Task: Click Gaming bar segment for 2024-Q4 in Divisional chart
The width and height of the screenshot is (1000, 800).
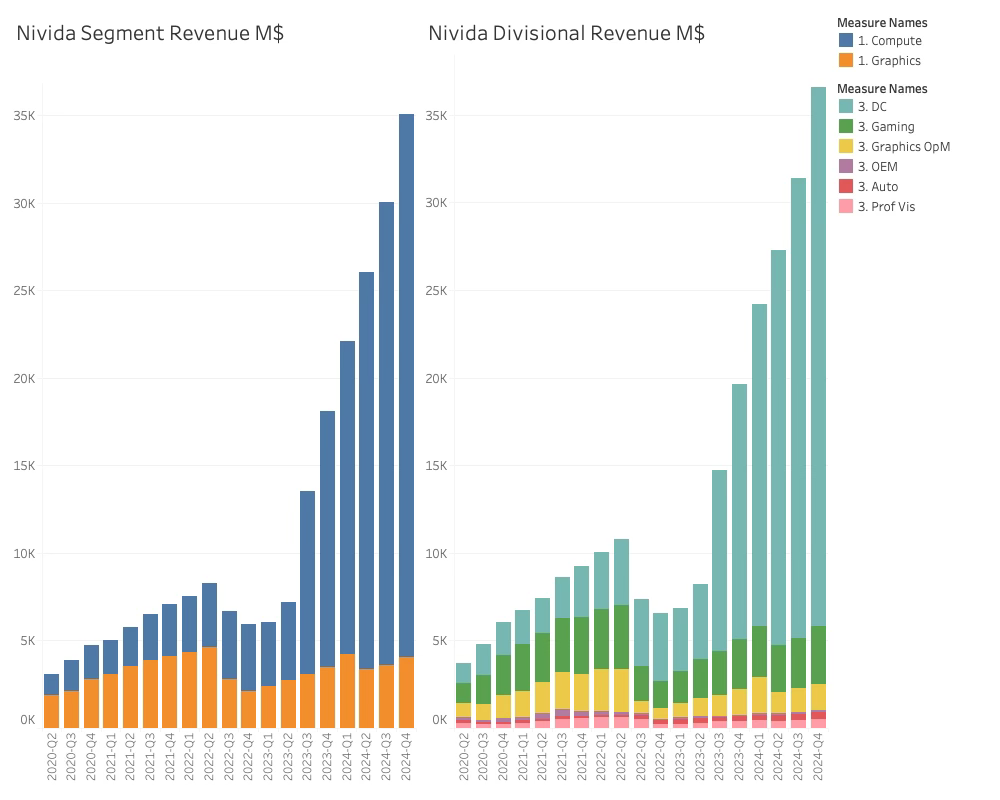Action: point(818,655)
